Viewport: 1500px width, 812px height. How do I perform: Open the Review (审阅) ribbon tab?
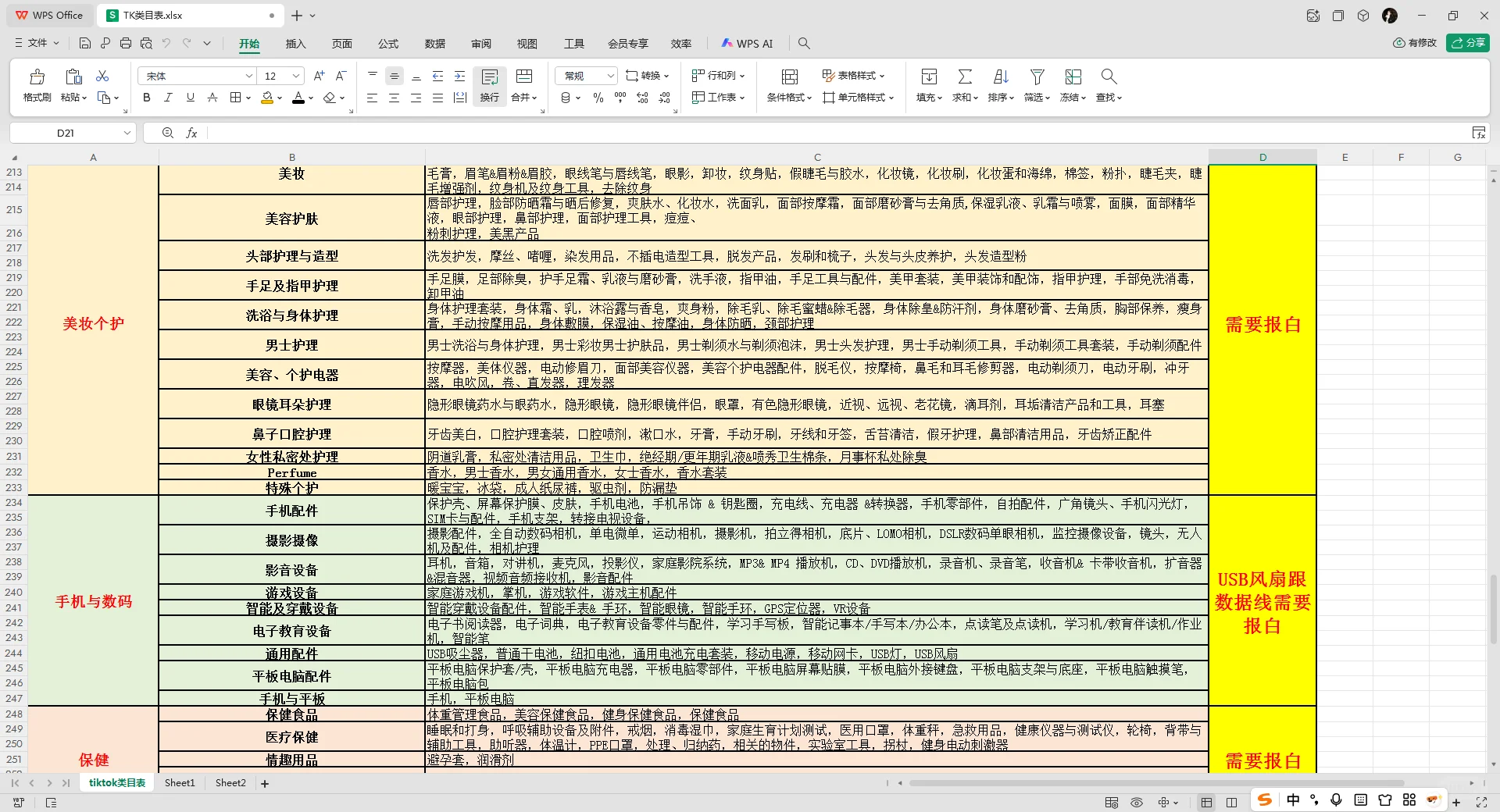pyautogui.click(x=481, y=44)
